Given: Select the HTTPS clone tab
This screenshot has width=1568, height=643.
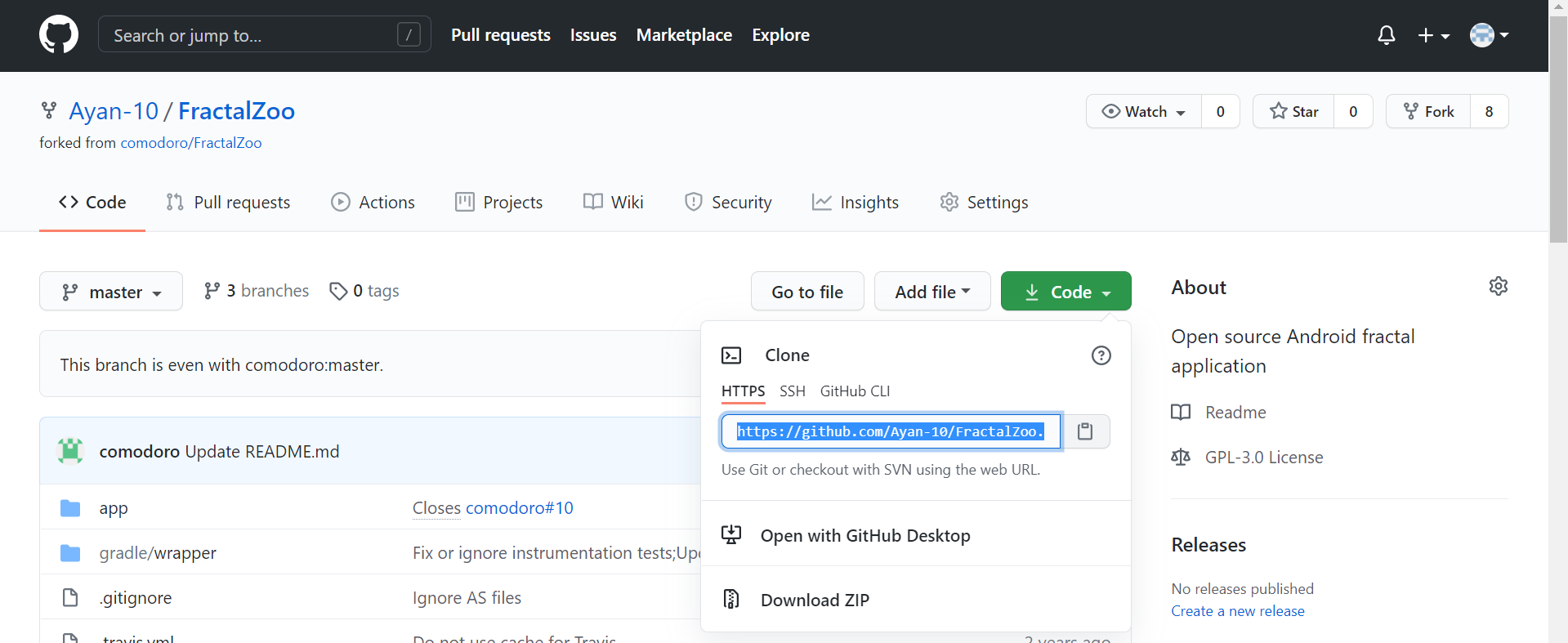Looking at the screenshot, I should point(744,391).
